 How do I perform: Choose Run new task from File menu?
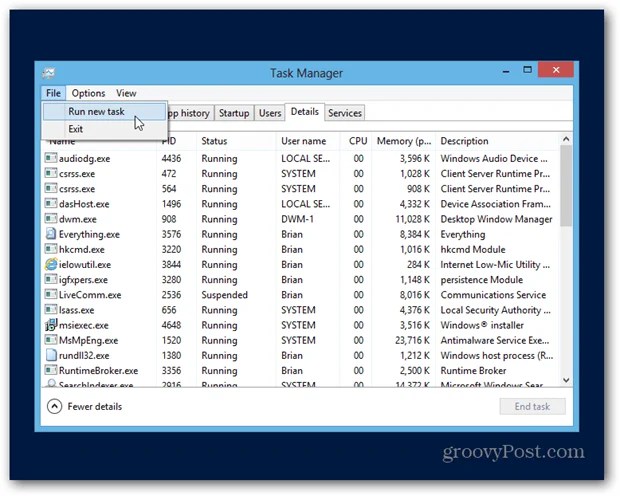click(x=104, y=112)
